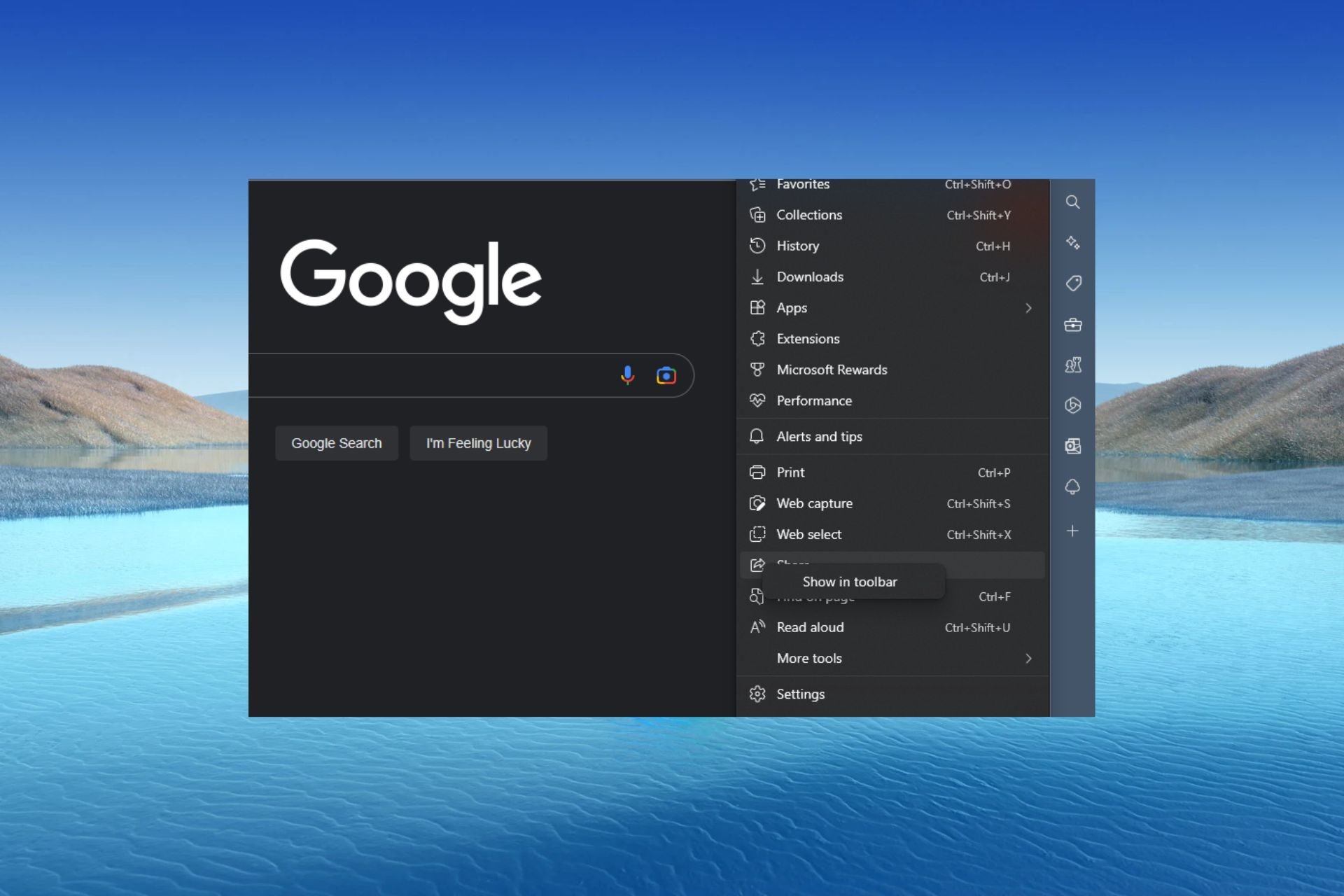Image resolution: width=1344 pixels, height=896 pixels.
Task: Click Google Search button
Action: (336, 443)
